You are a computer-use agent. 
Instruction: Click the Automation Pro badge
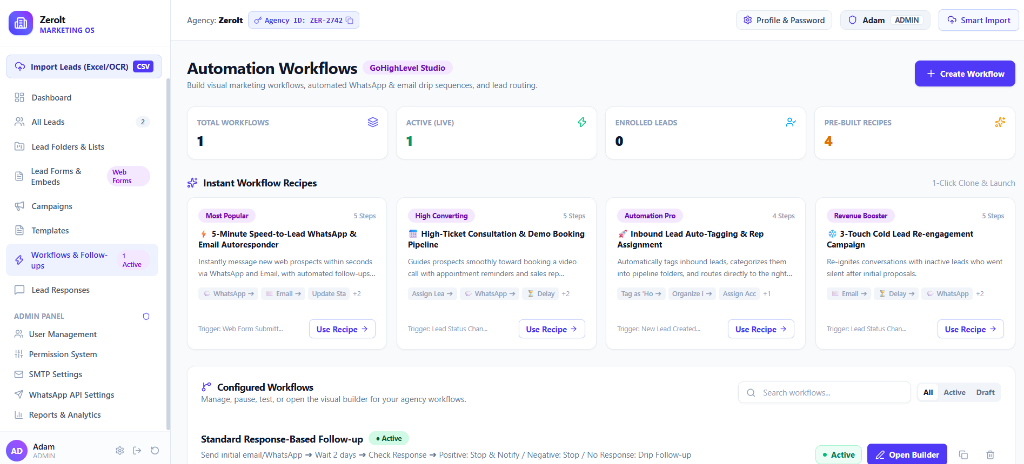coord(650,216)
